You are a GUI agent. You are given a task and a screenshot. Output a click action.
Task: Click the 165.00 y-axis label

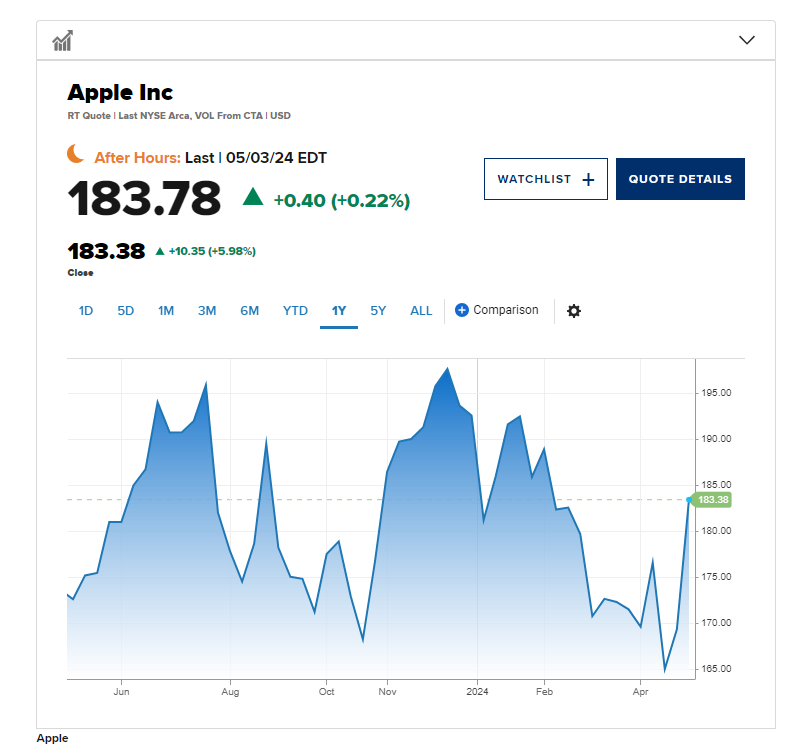tap(716, 669)
